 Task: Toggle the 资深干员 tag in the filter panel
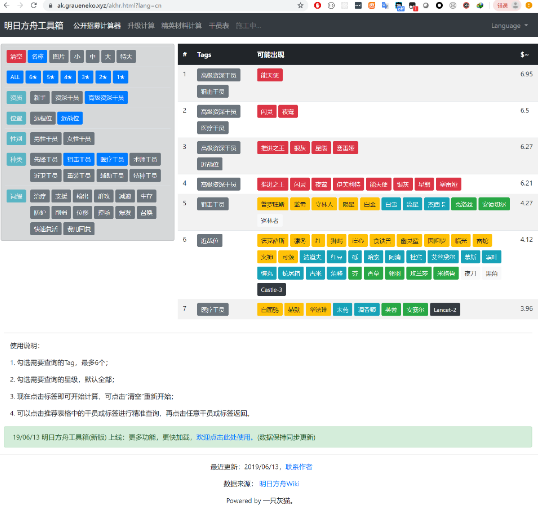67,97
